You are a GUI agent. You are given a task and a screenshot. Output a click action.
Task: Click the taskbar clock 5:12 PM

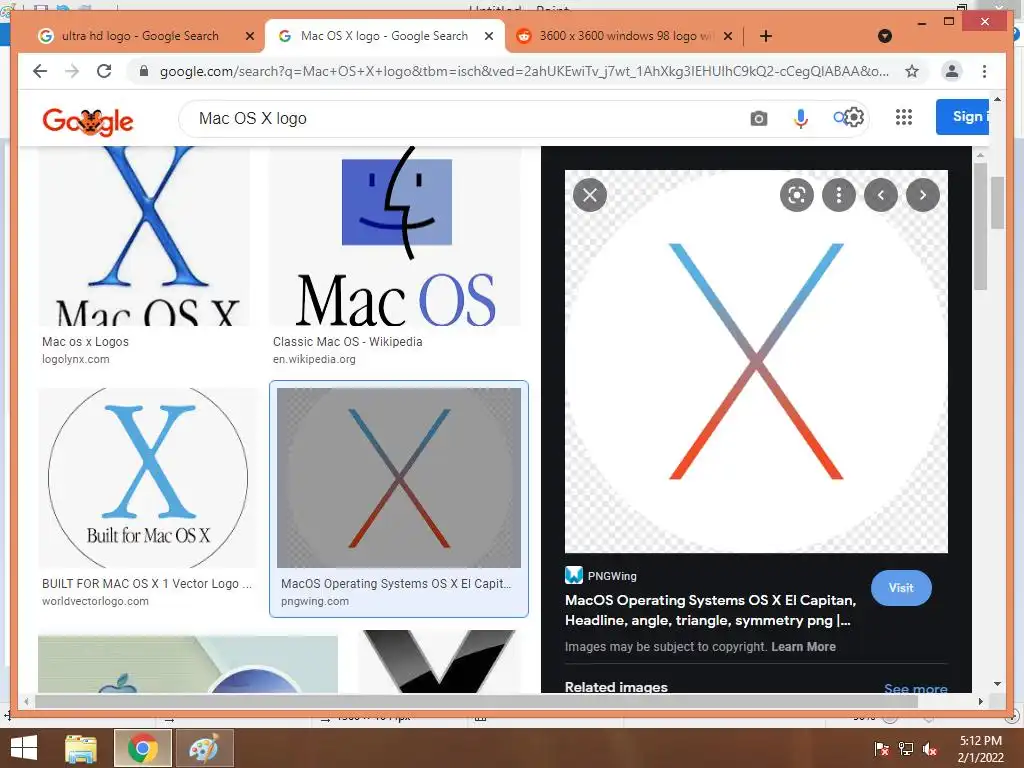(x=981, y=741)
